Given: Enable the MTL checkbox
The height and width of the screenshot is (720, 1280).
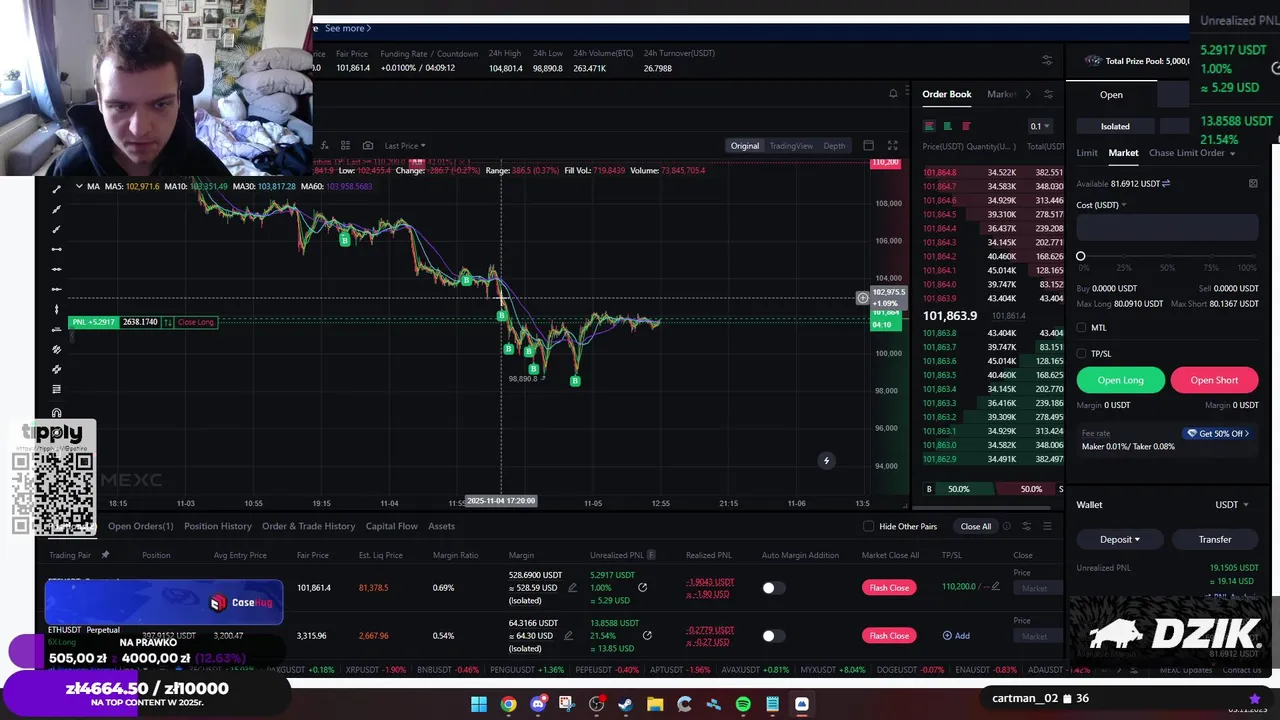Looking at the screenshot, I should pos(1082,328).
